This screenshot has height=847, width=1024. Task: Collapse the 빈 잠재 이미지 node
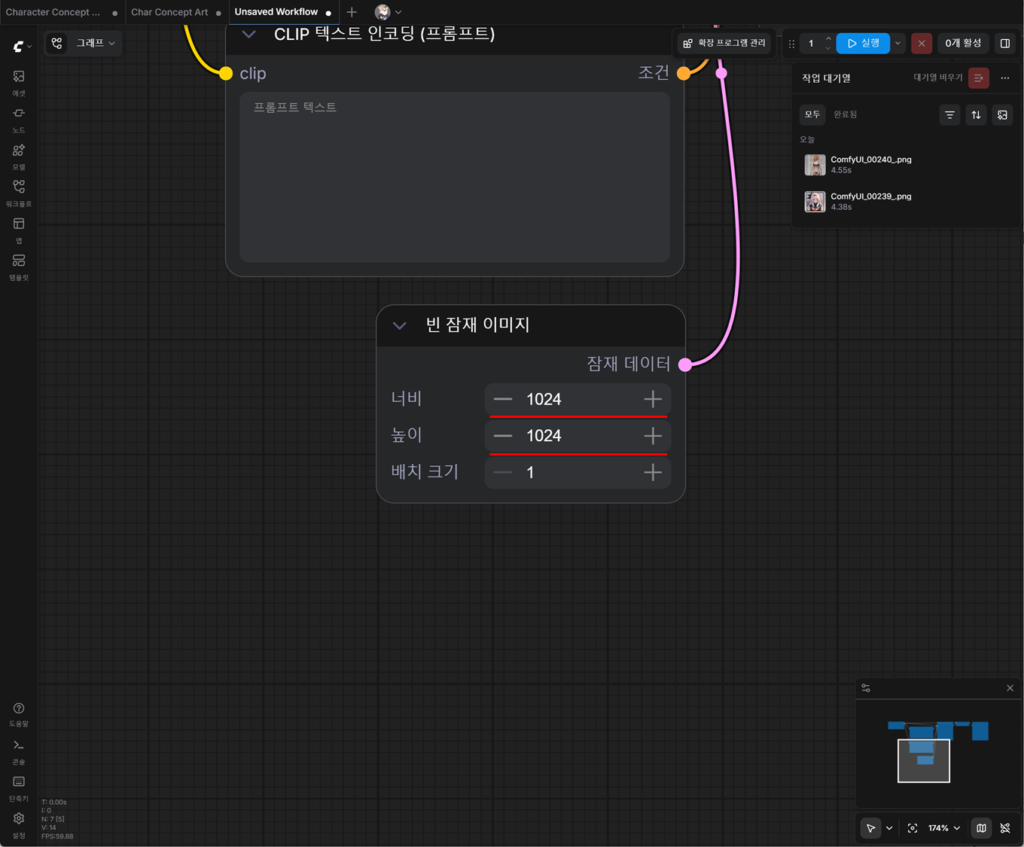[399, 325]
